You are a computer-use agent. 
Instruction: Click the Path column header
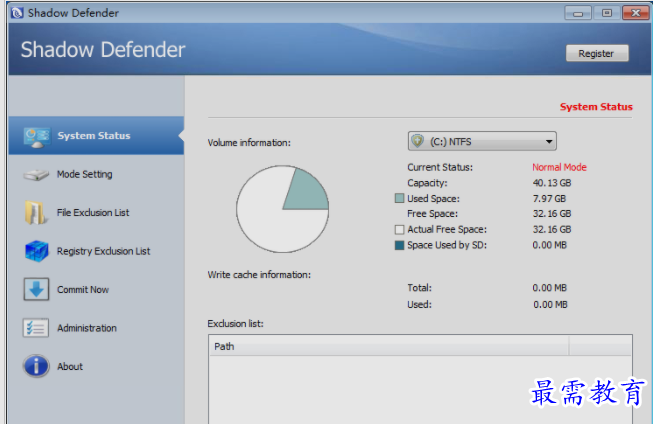click(389, 347)
